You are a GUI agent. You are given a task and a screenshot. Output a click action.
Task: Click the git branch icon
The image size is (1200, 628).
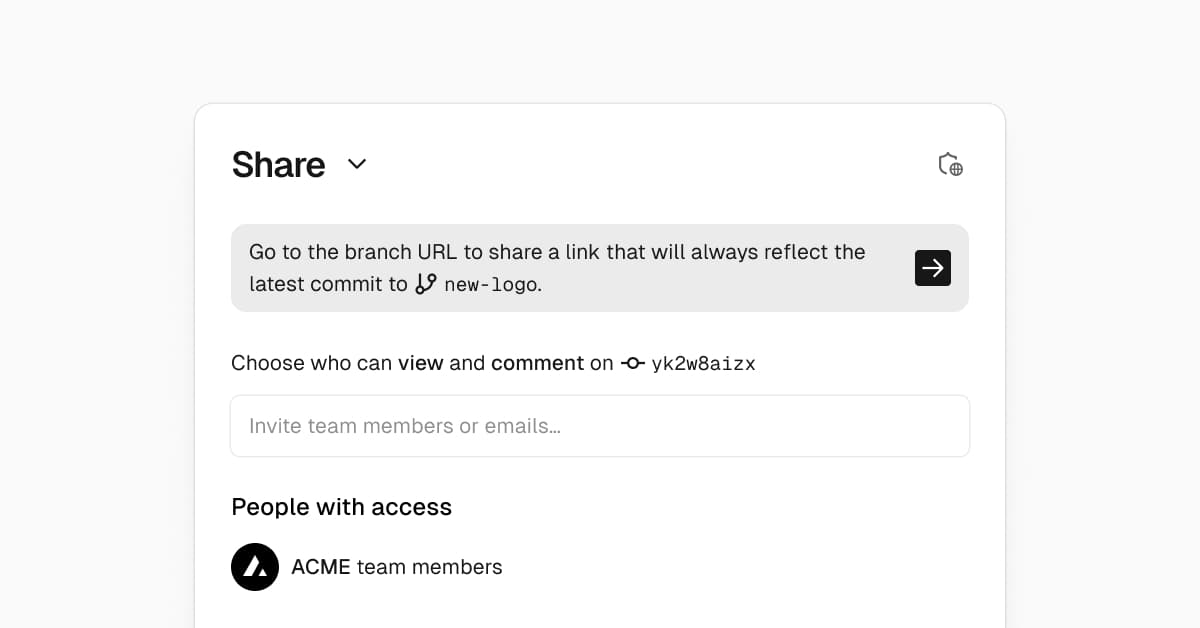coord(426,284)
